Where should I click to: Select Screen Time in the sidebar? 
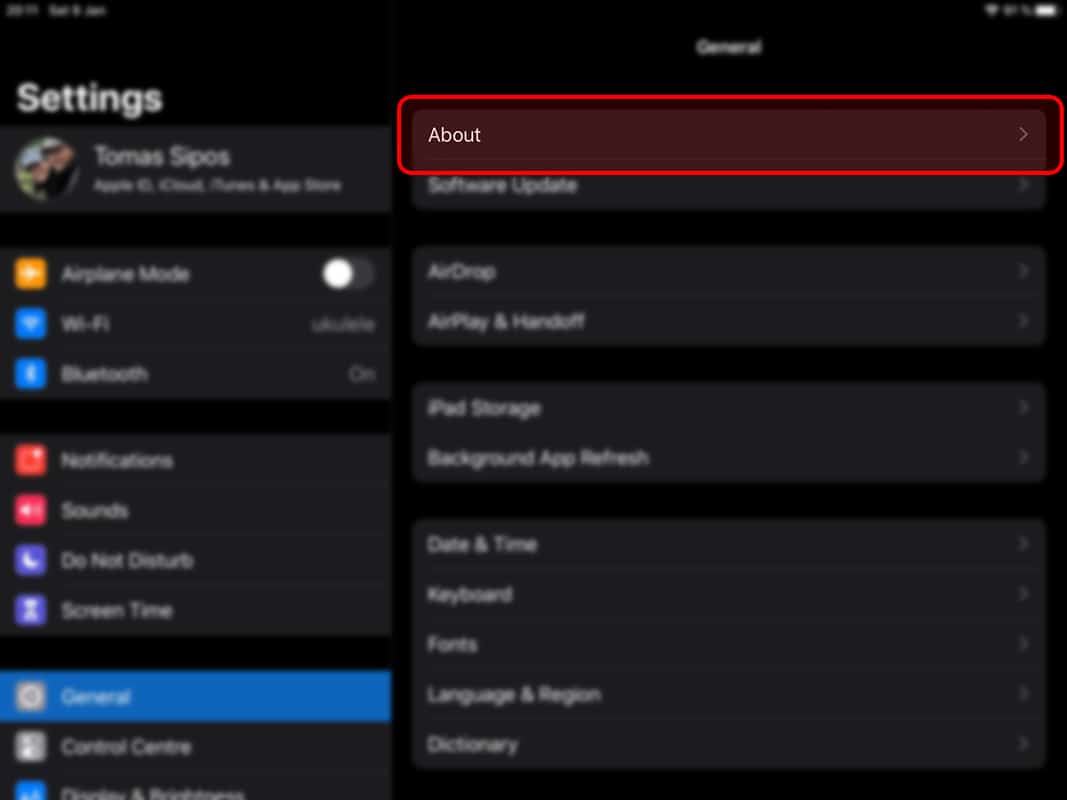196,610
